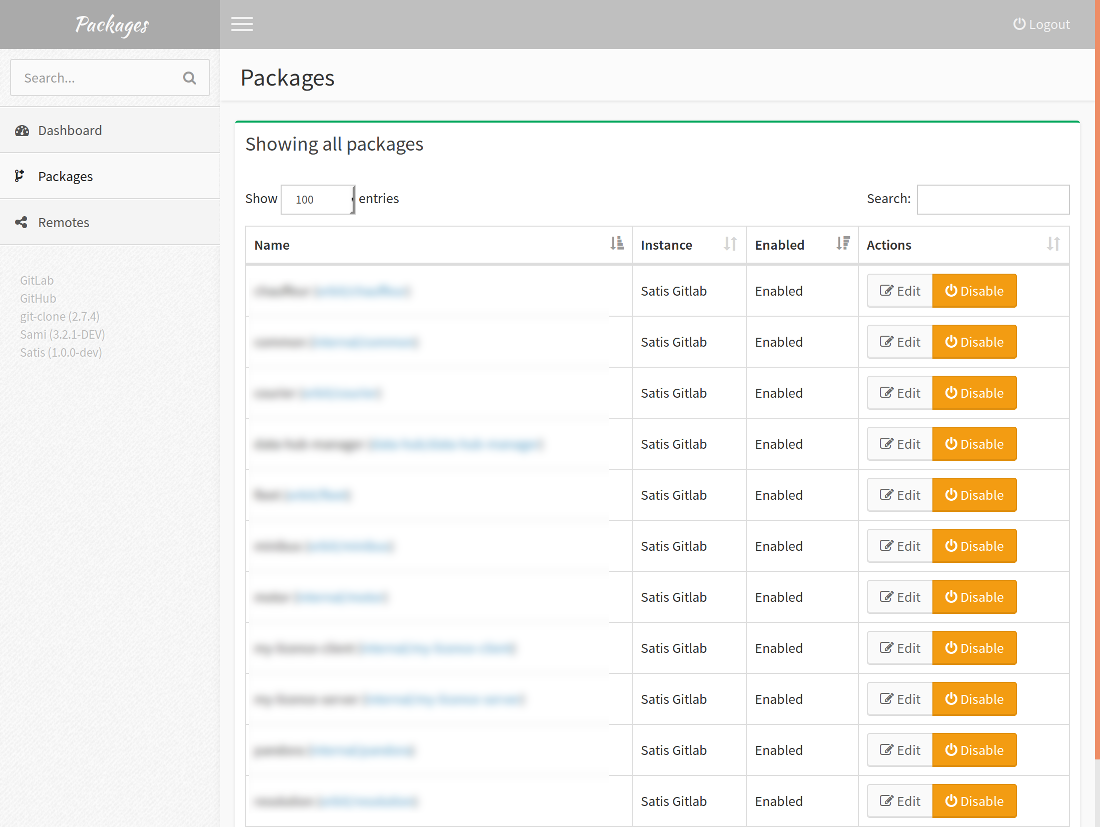Viewport: 1100px width, 827px height.
Task: Disable the package in the fifth row
Action: [x=974, y=495]
